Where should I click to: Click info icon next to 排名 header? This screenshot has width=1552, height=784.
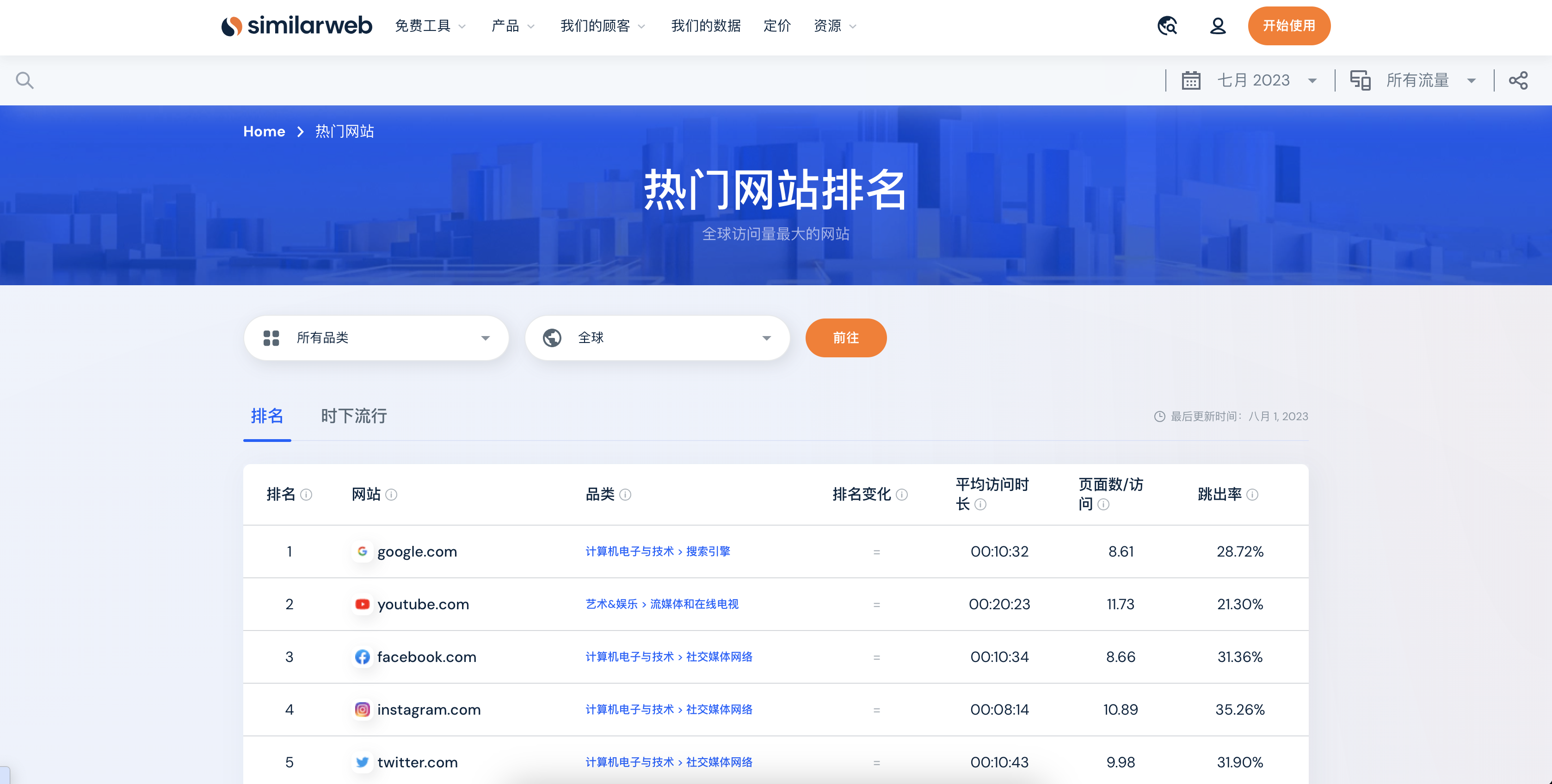[x=306, y=494]
